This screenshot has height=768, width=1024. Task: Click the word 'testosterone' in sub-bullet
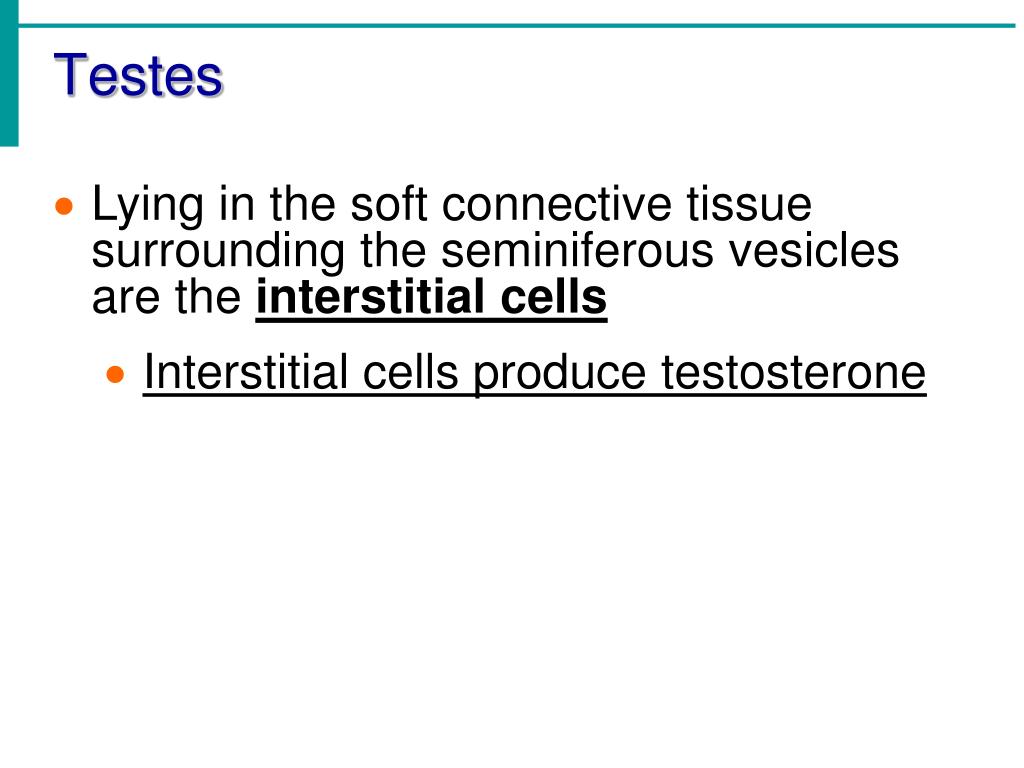tap(793, 372)
